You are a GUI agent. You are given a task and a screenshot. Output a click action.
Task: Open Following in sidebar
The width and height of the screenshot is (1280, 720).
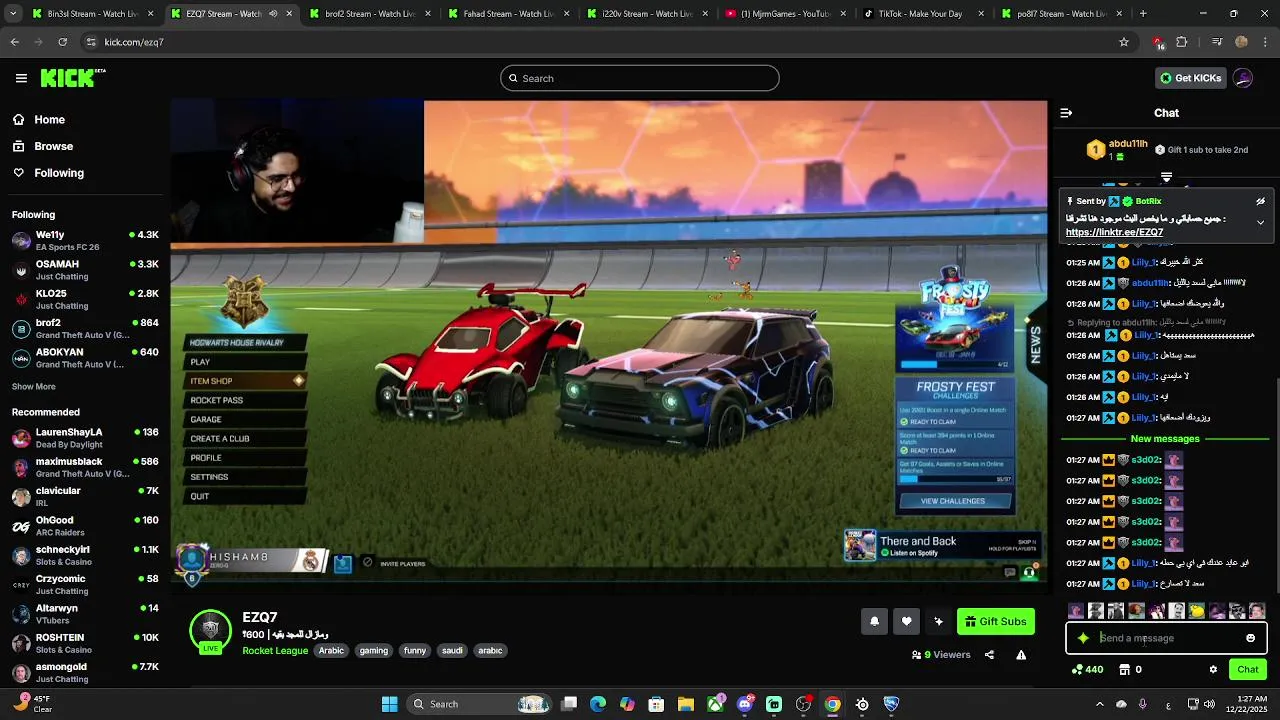click(48, 173)
